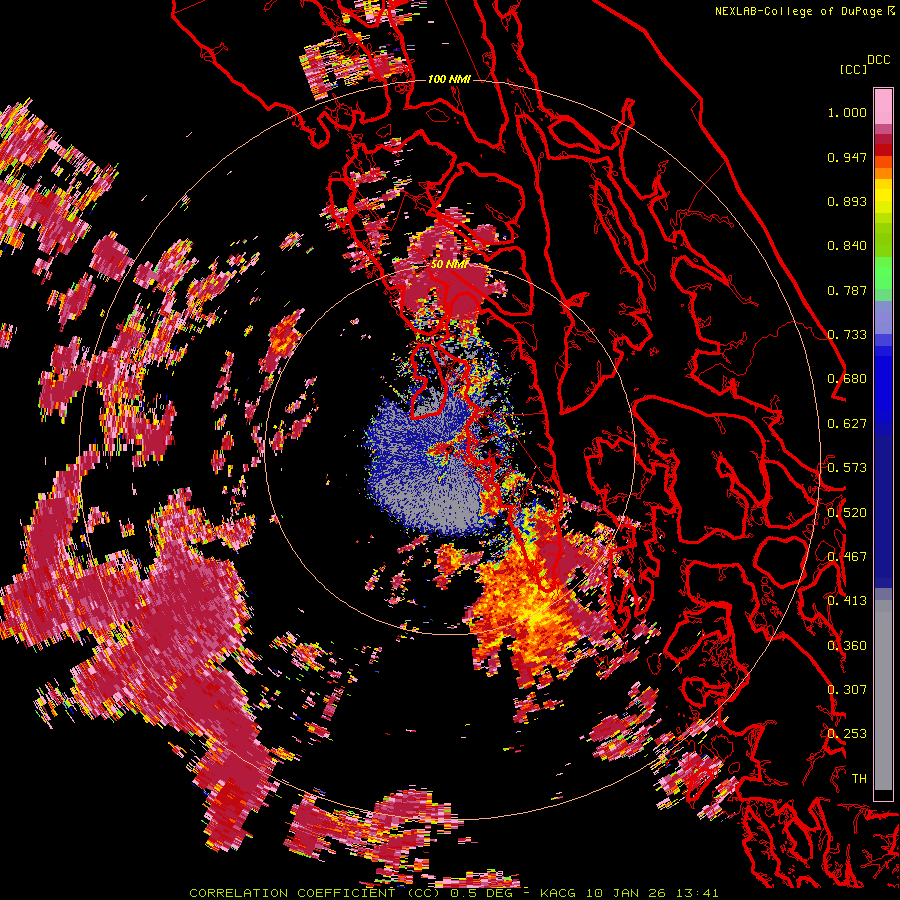900x900 pixels.
Task: Click the gray lower segment of the color bar
Action: pos(883,695)
